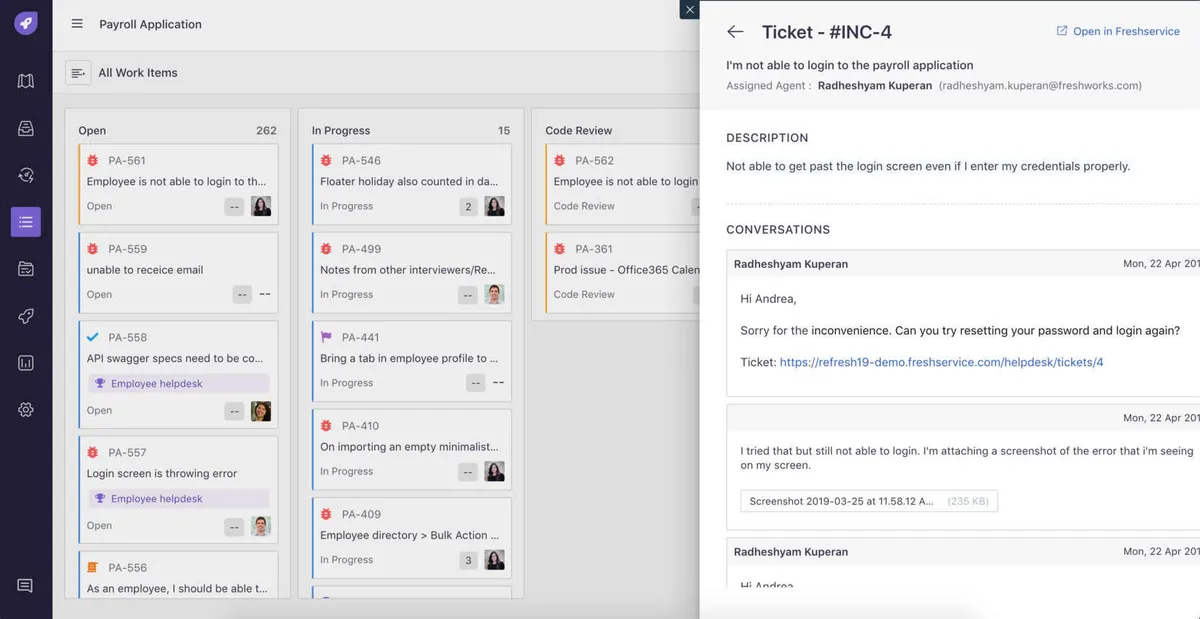Select the highlighted list view icon in the sidebar
Viewport: 1200px width, 619px height.
tap(26, 222)
